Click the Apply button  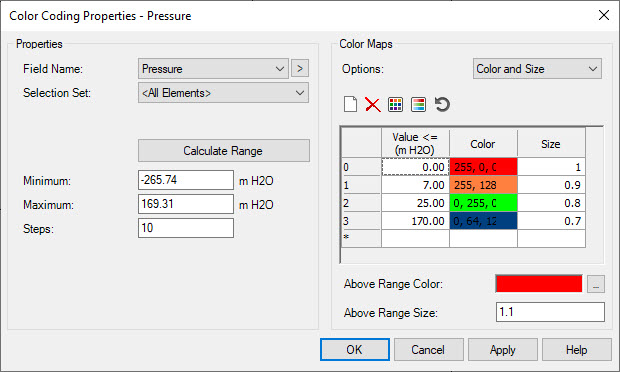(x=503, y=349)
